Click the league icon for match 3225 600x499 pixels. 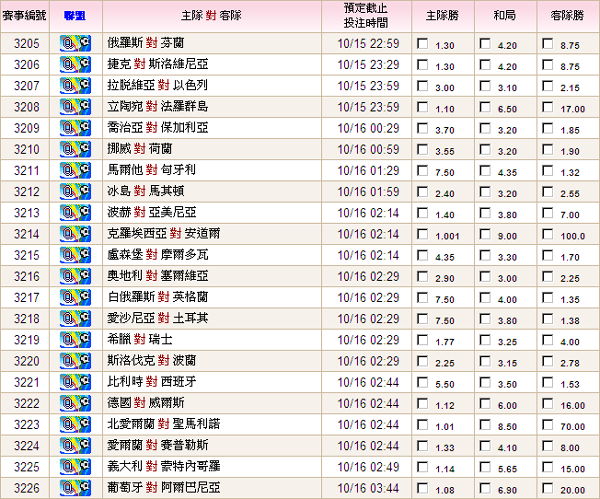75,467
